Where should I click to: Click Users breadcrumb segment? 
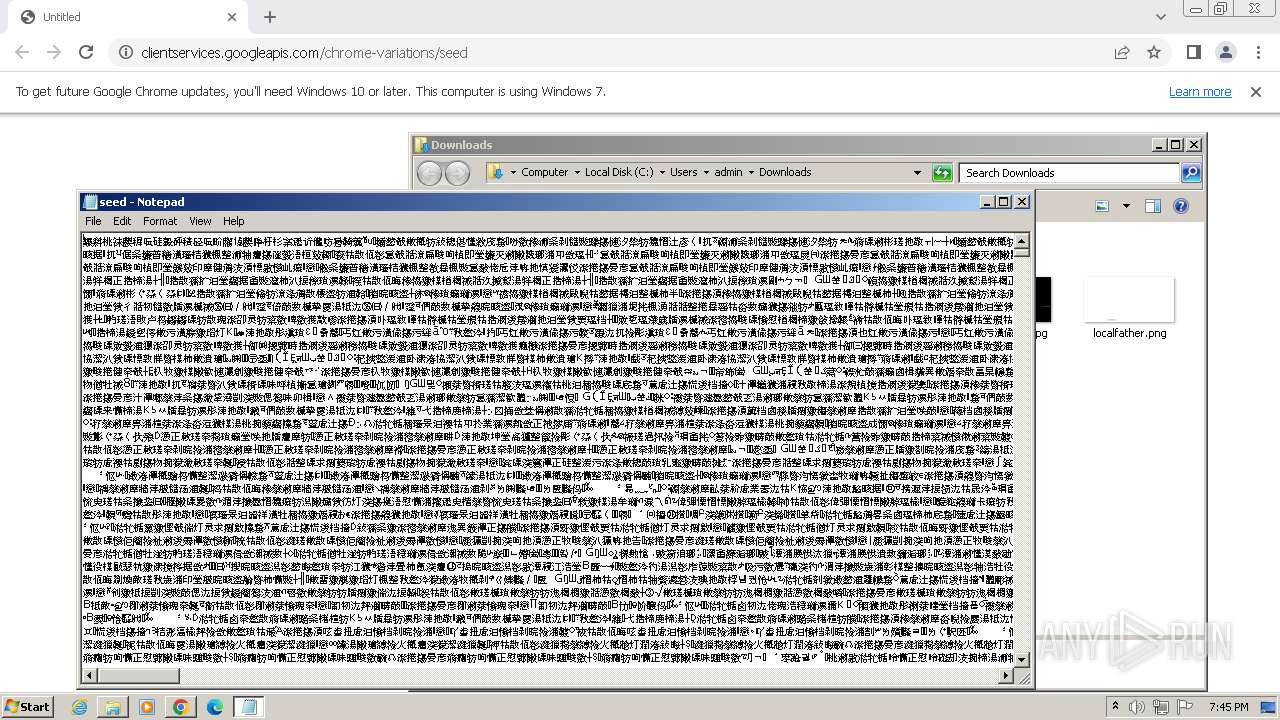(684, 172)
